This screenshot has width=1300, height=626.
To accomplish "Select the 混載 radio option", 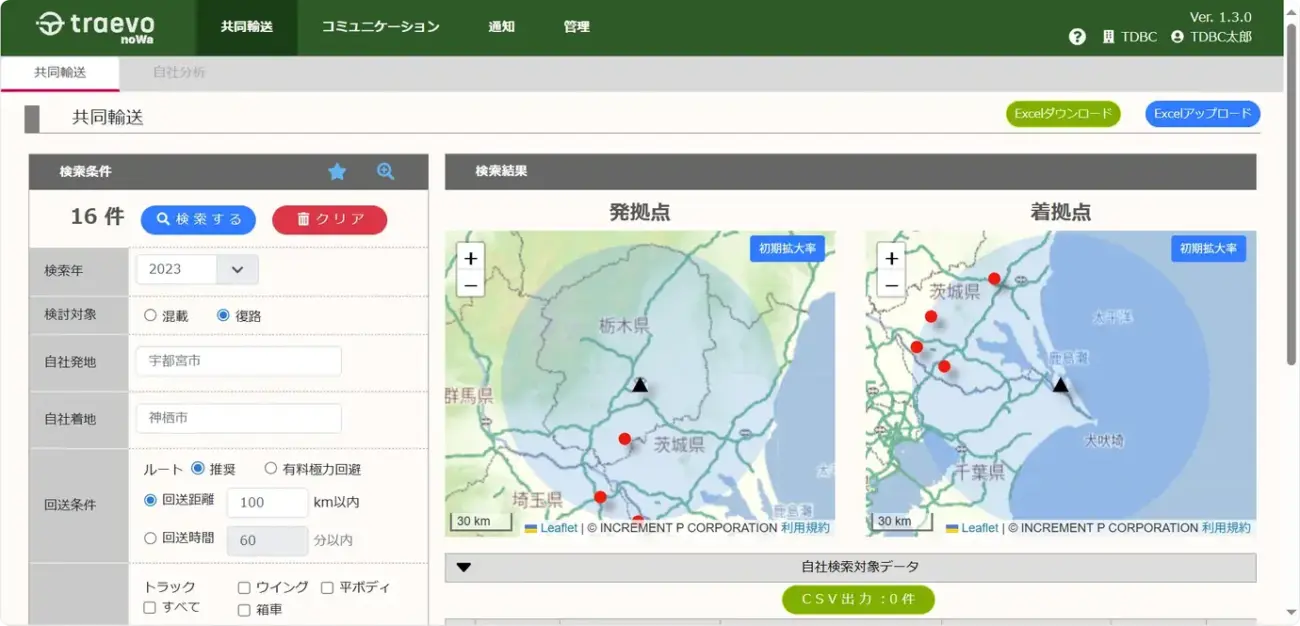I will point(151,315).
